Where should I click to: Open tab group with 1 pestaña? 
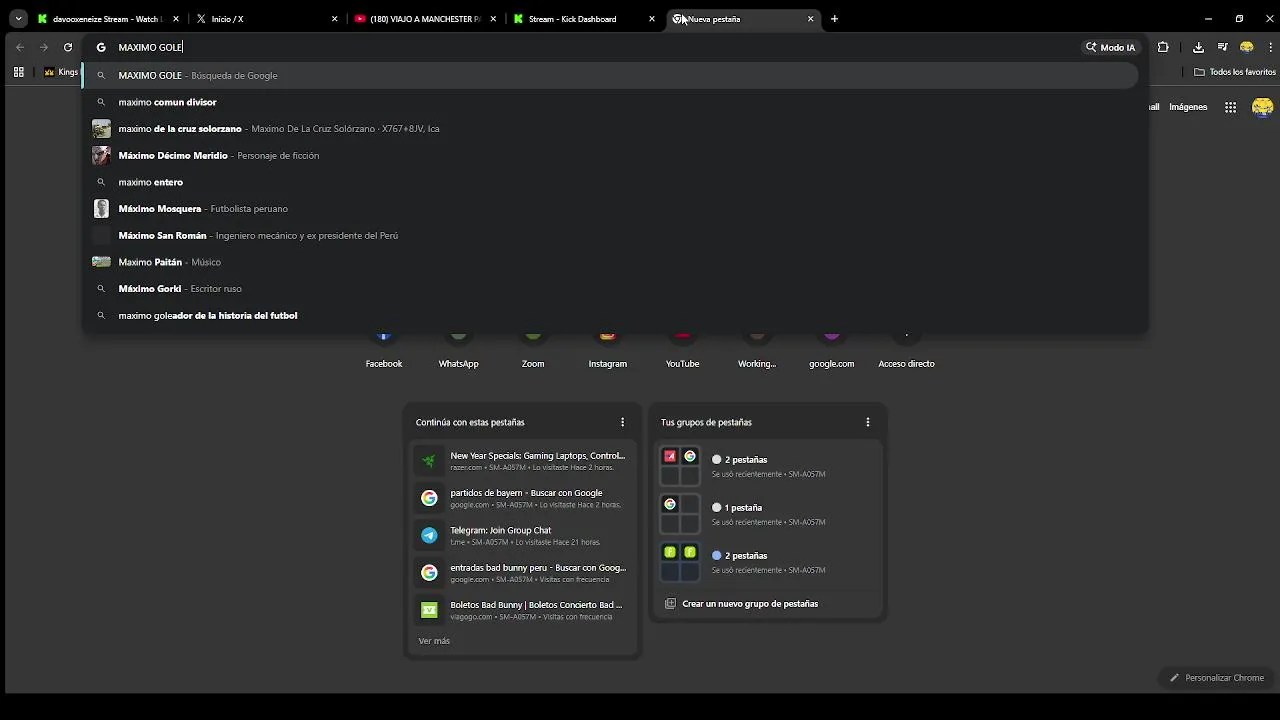[x=768, y=514]
